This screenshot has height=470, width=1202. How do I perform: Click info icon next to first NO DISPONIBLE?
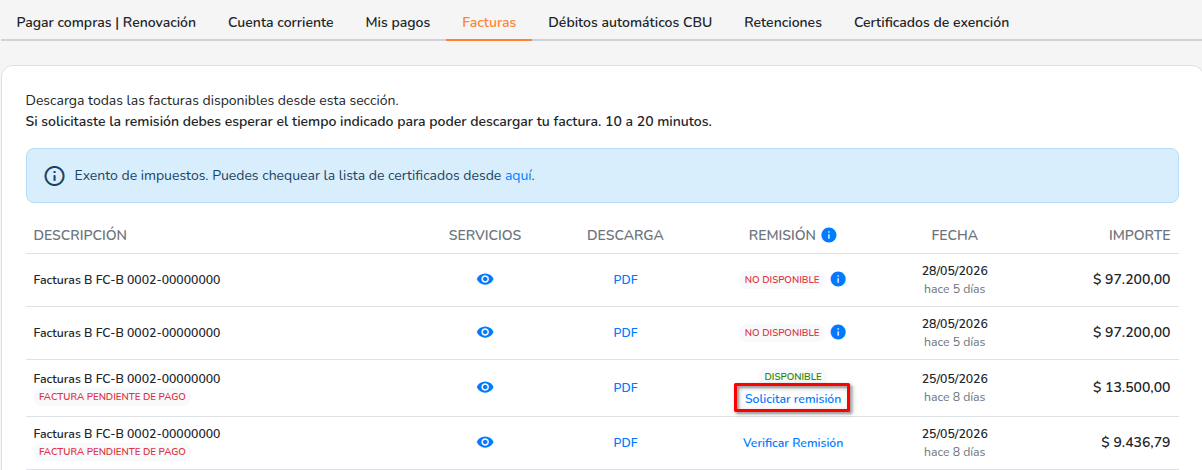pos(838,279)
